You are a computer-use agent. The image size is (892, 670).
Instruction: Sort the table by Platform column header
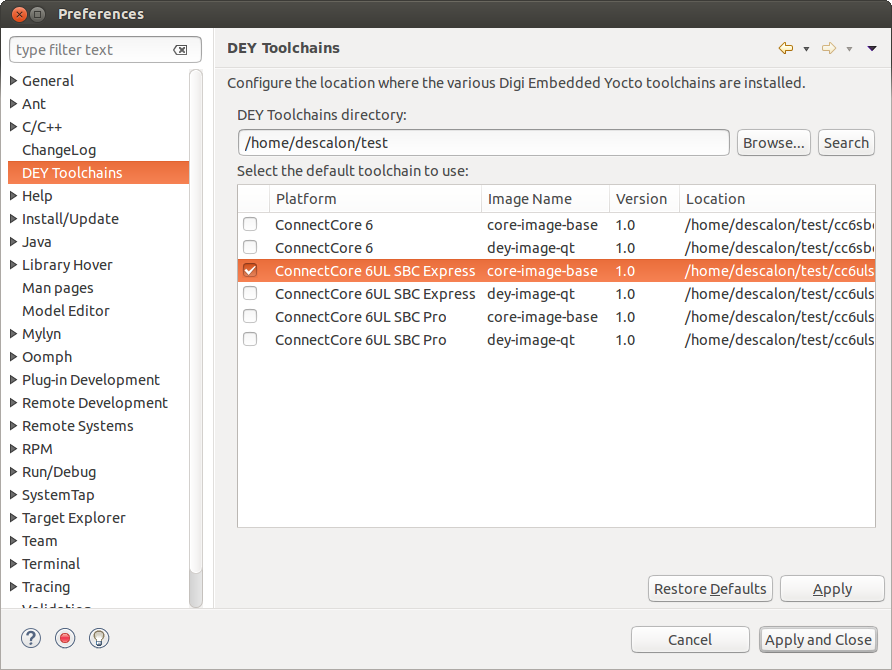375,199
